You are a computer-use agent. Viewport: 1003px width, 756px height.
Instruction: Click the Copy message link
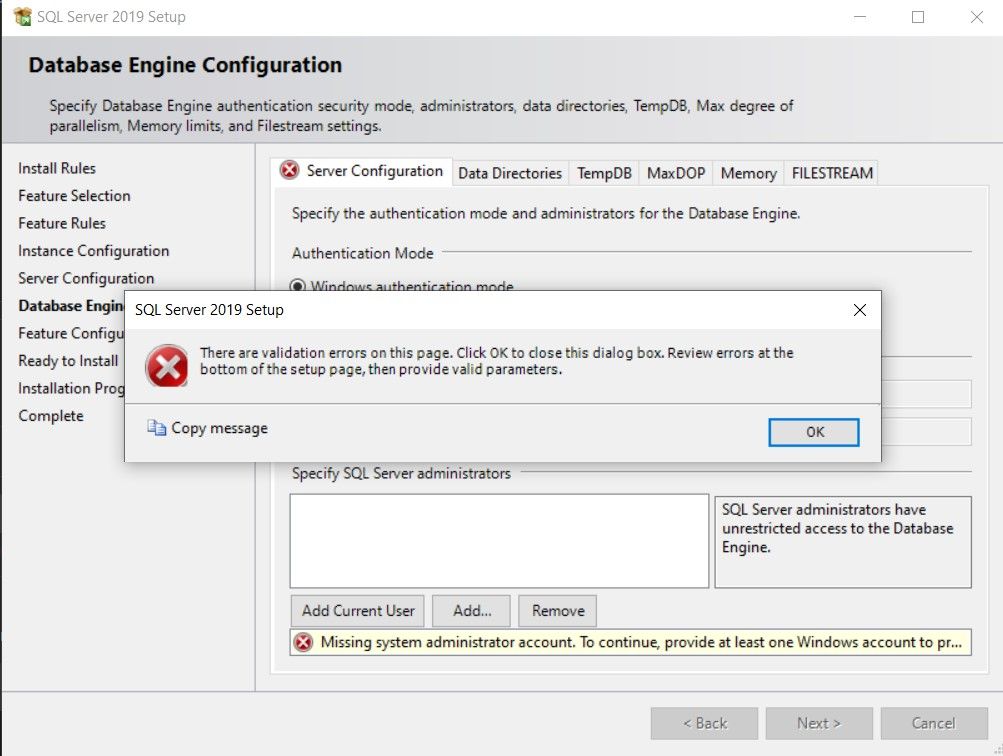pos(219,428)
